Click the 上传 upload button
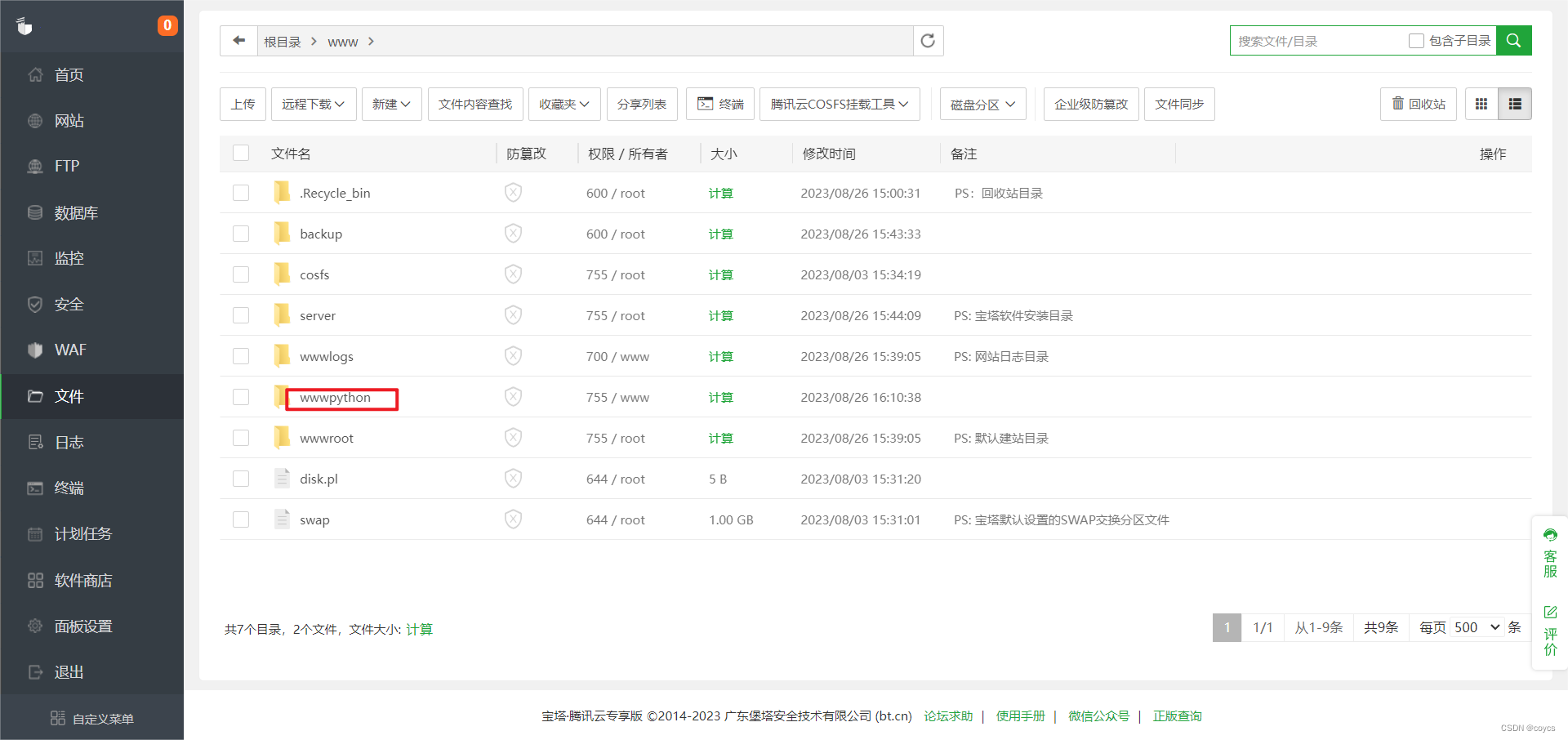The width and height of the screenshot is (1568, 740). pos(243,104)
